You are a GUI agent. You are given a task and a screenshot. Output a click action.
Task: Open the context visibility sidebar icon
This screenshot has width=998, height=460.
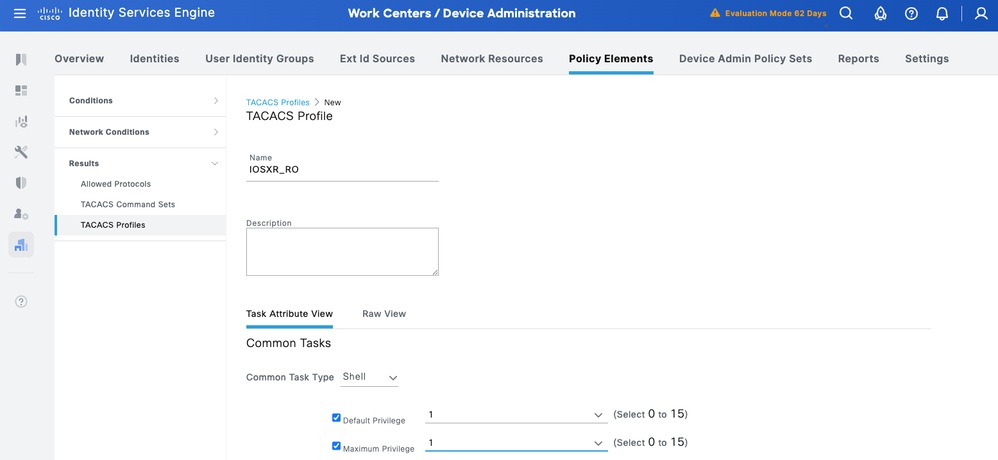click(x=21, y=122)
